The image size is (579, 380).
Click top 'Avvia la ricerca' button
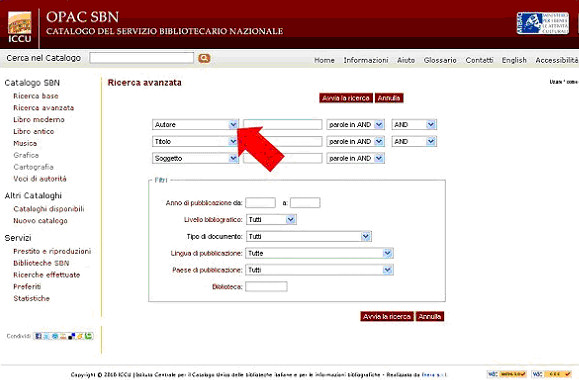346,98
